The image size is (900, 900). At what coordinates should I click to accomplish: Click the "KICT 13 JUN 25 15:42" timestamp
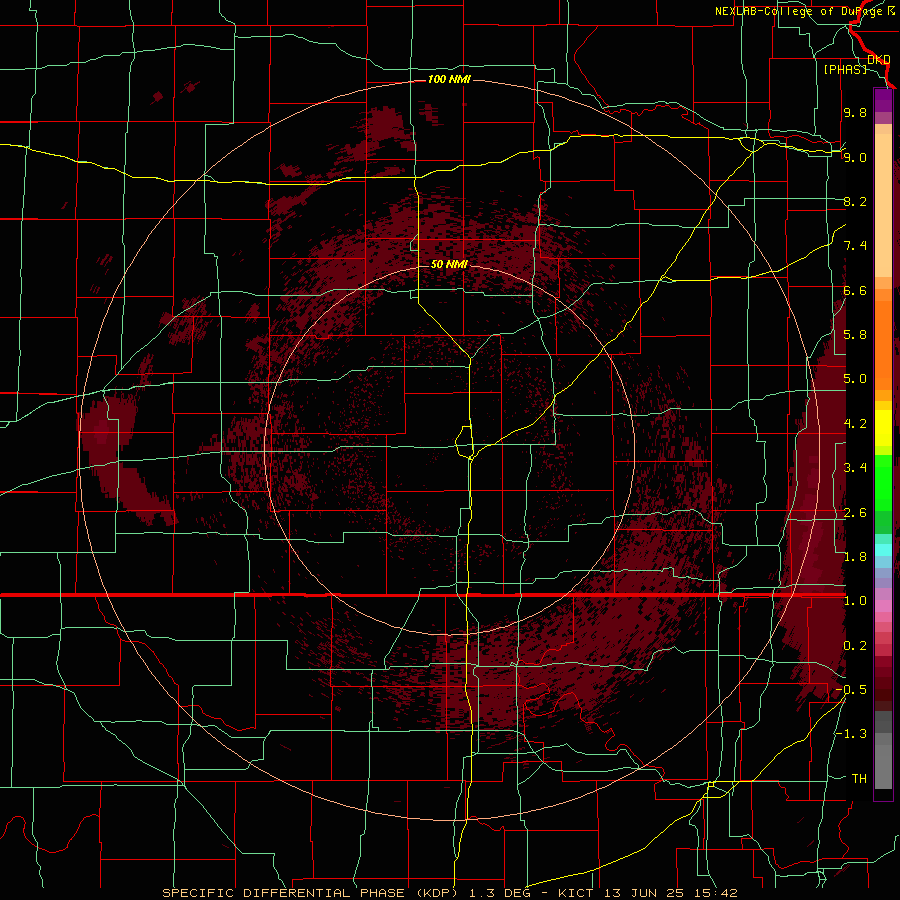647,893
